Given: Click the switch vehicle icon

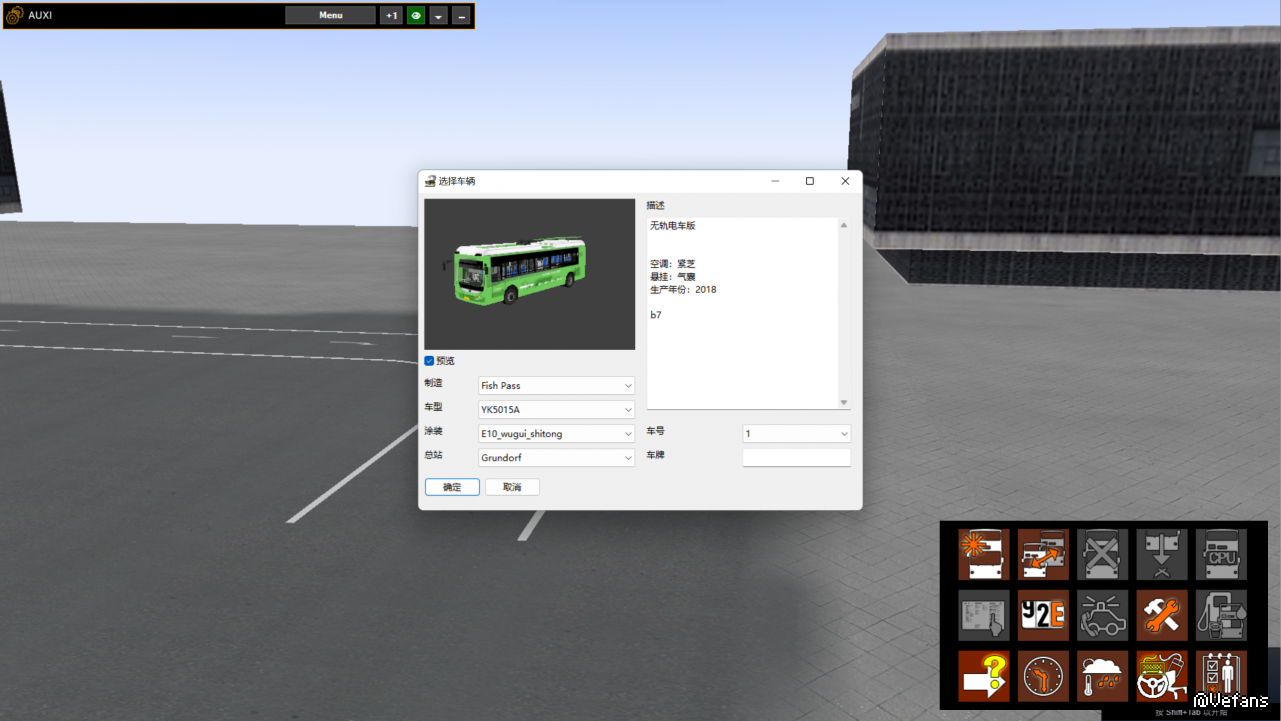Looking at the screenshot, I should coord(1043,555).
